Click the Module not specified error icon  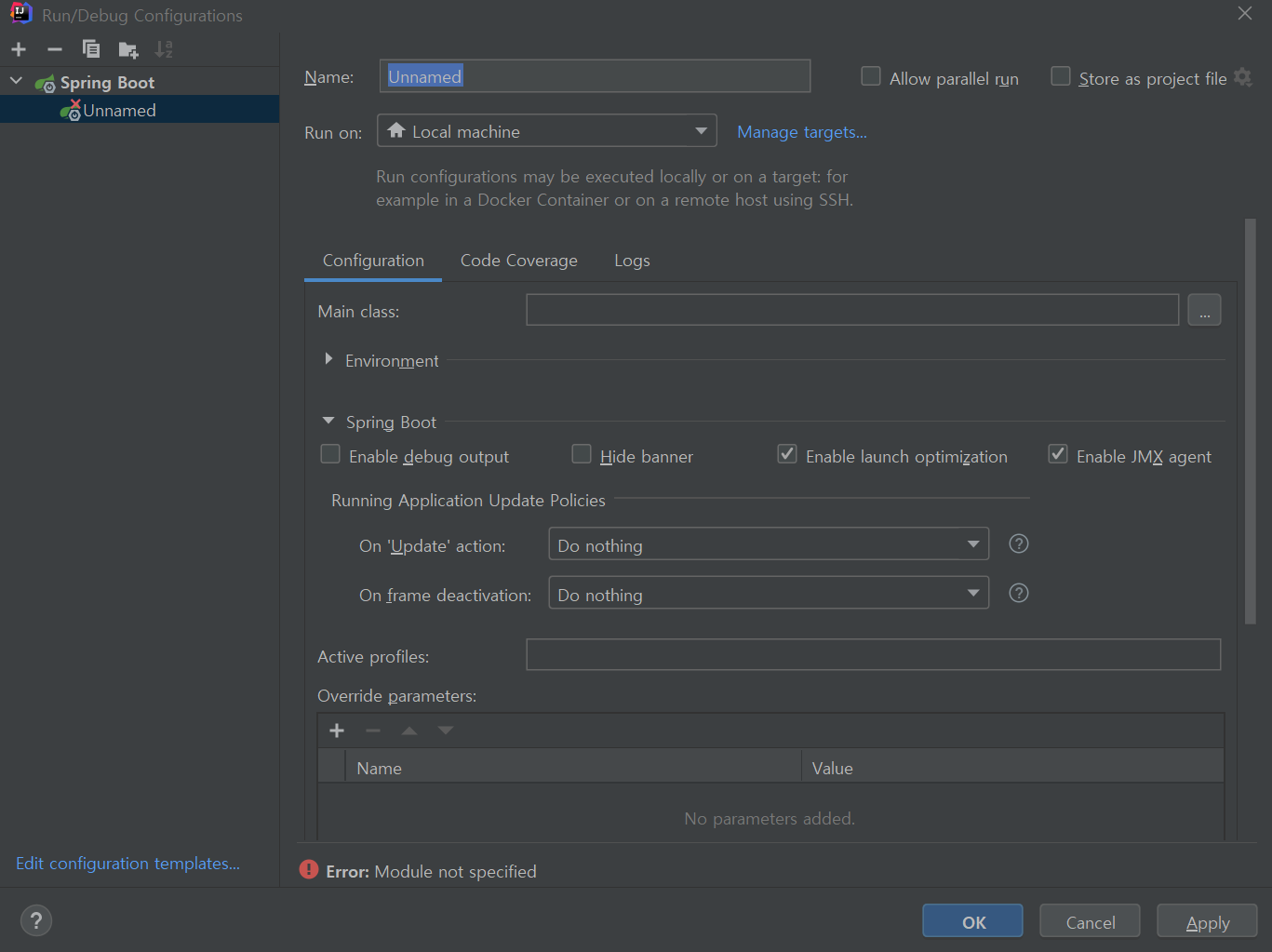pyautogui.click(x=309, y=870)
